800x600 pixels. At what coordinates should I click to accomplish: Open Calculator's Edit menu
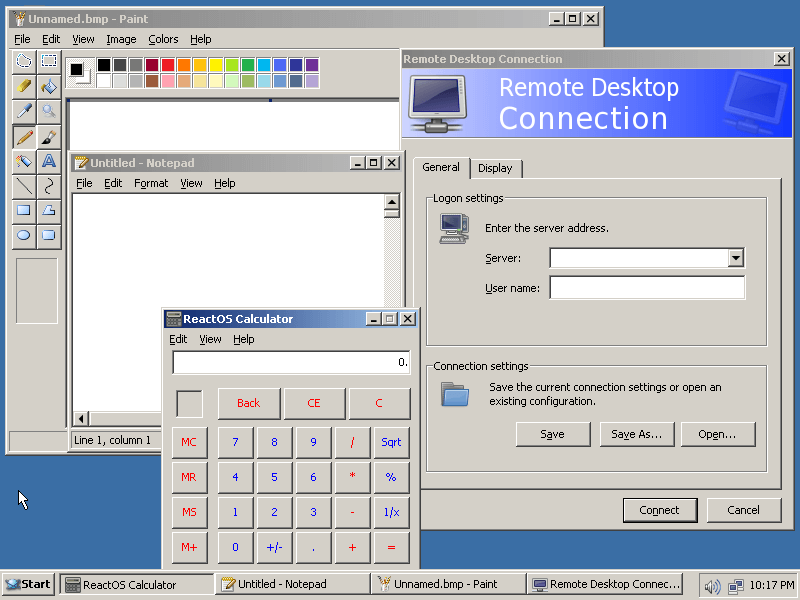coord(178,339)
